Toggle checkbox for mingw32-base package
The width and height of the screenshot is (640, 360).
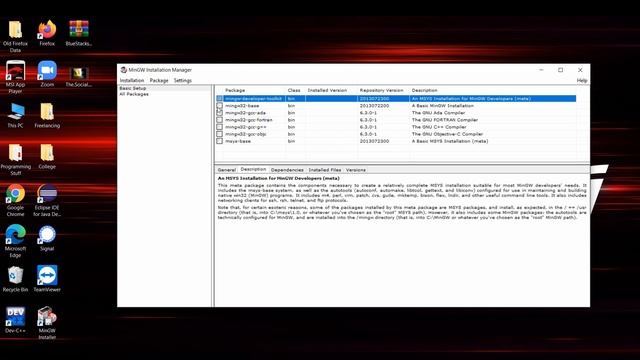[220, 106]
